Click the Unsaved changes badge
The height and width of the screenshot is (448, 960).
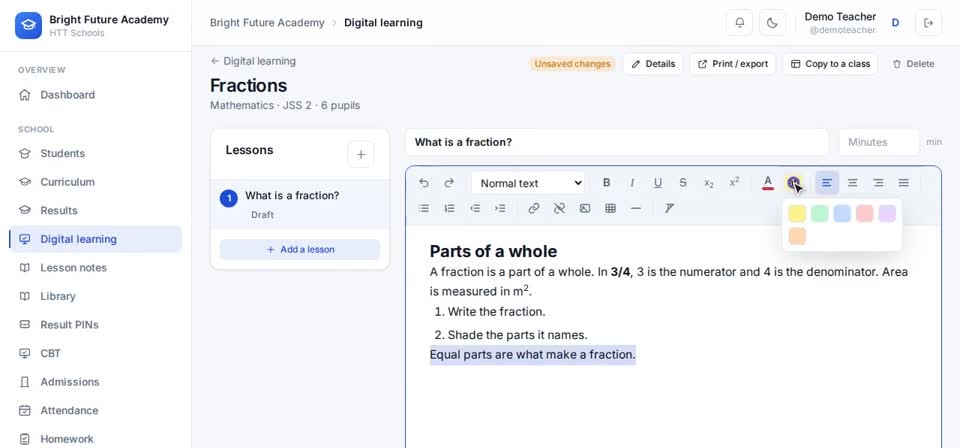pos(572,64)
